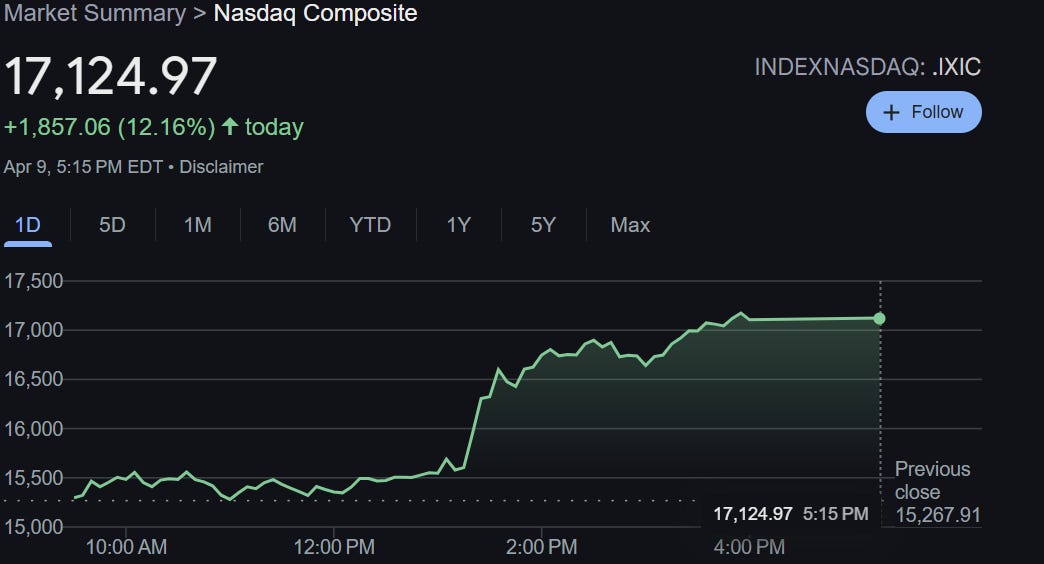Click the Previous close label

click(x=932, y=480)
